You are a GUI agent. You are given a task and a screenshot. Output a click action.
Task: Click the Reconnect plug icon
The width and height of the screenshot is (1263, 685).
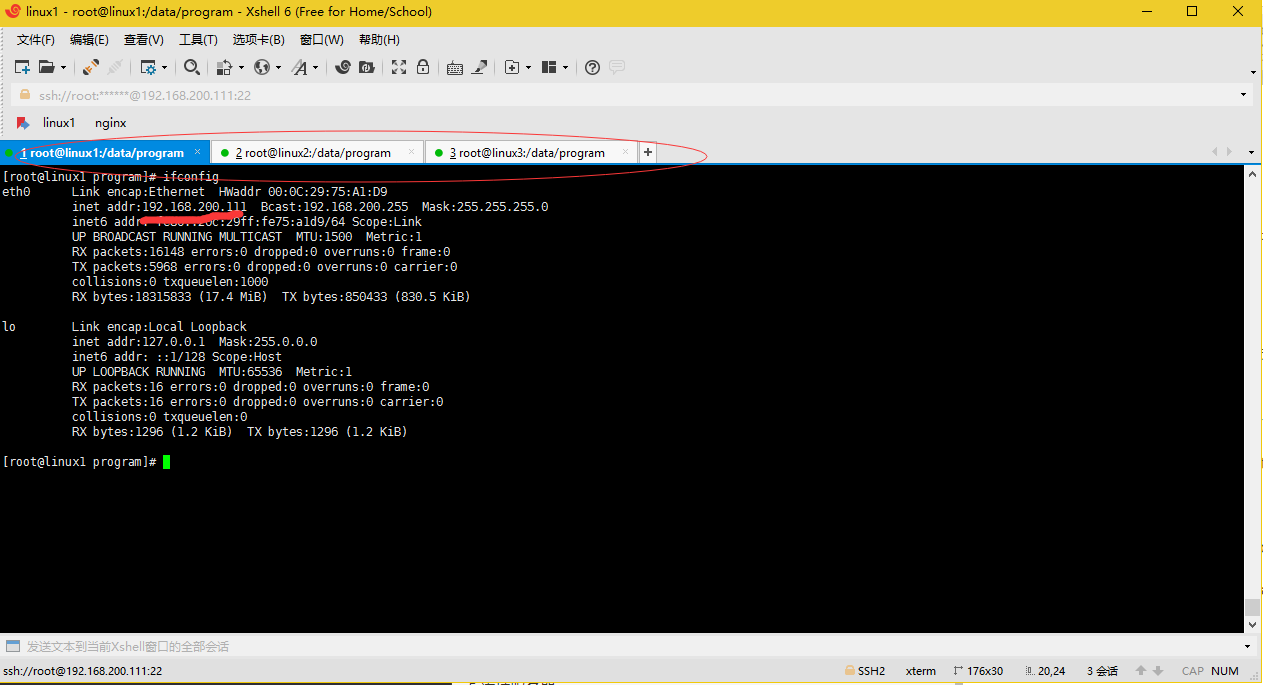91,67
